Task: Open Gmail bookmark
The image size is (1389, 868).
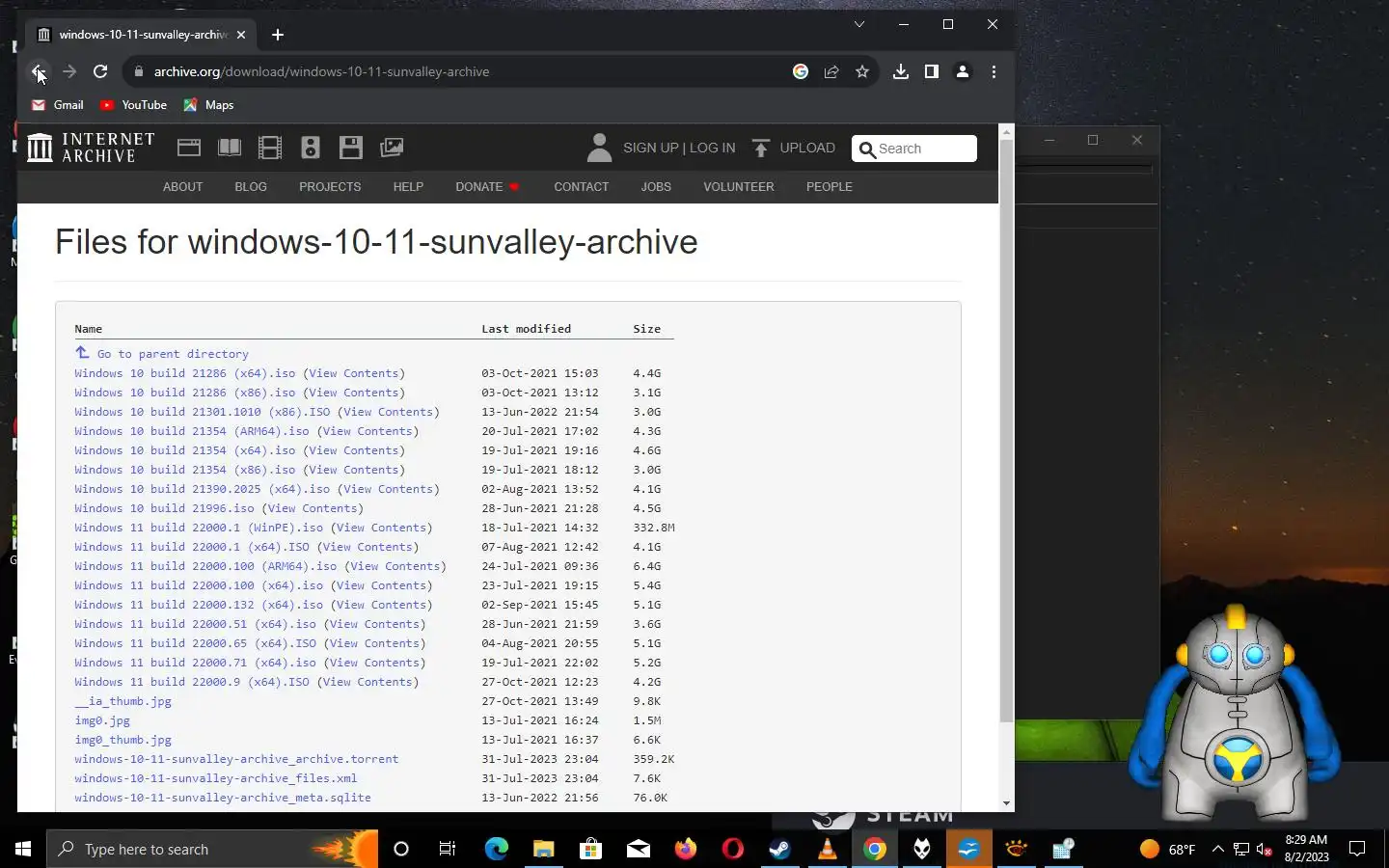Action: pyautogui.click(x=58, y=105)
